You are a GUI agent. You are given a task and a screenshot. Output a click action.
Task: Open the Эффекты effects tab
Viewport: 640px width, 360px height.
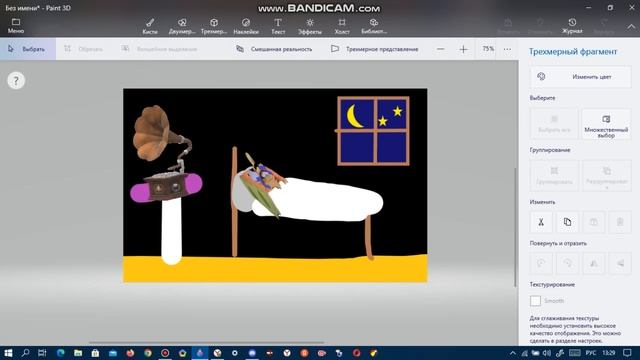[310, 26]
